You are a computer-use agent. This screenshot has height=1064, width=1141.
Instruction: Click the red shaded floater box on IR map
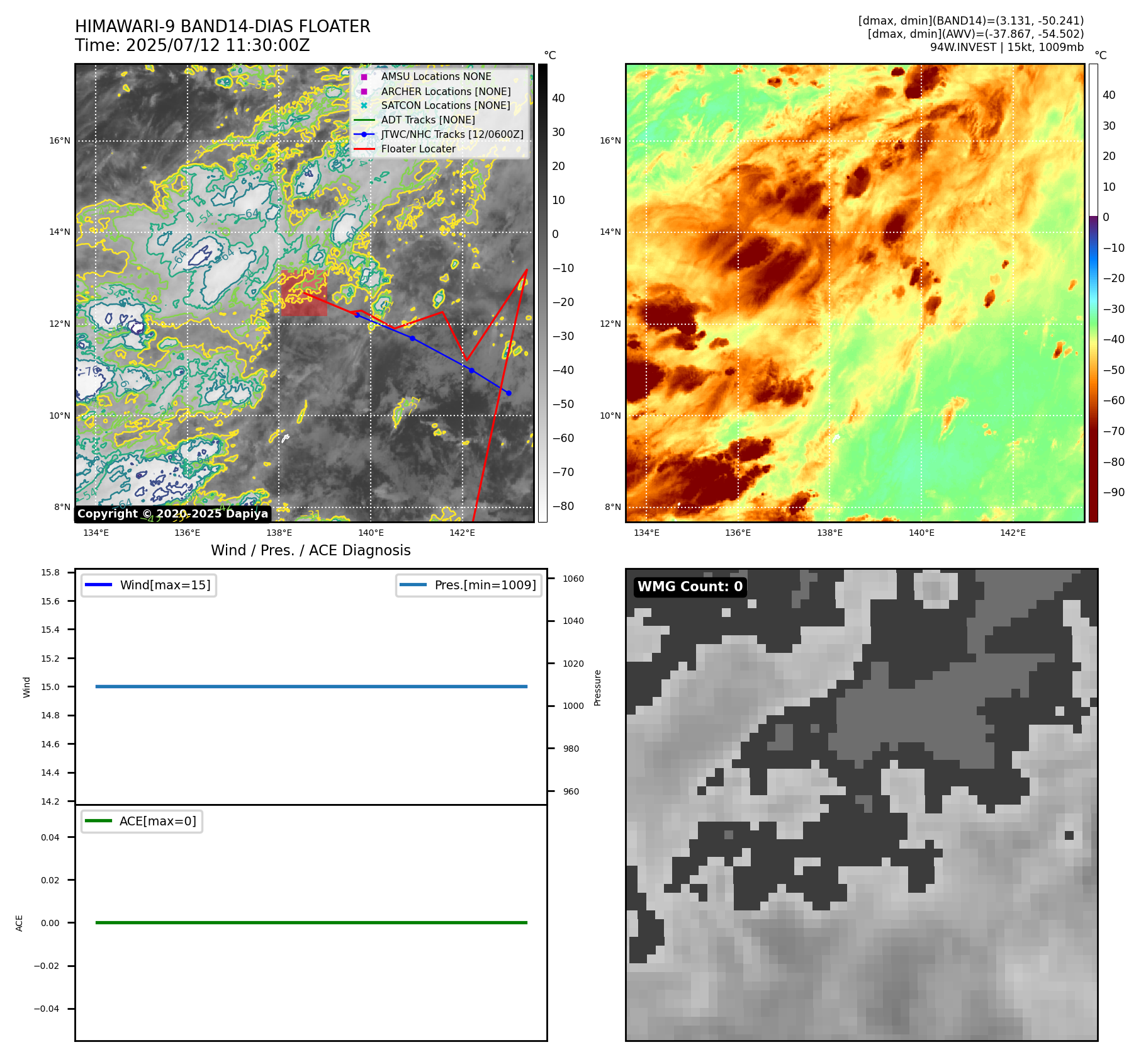304,293
